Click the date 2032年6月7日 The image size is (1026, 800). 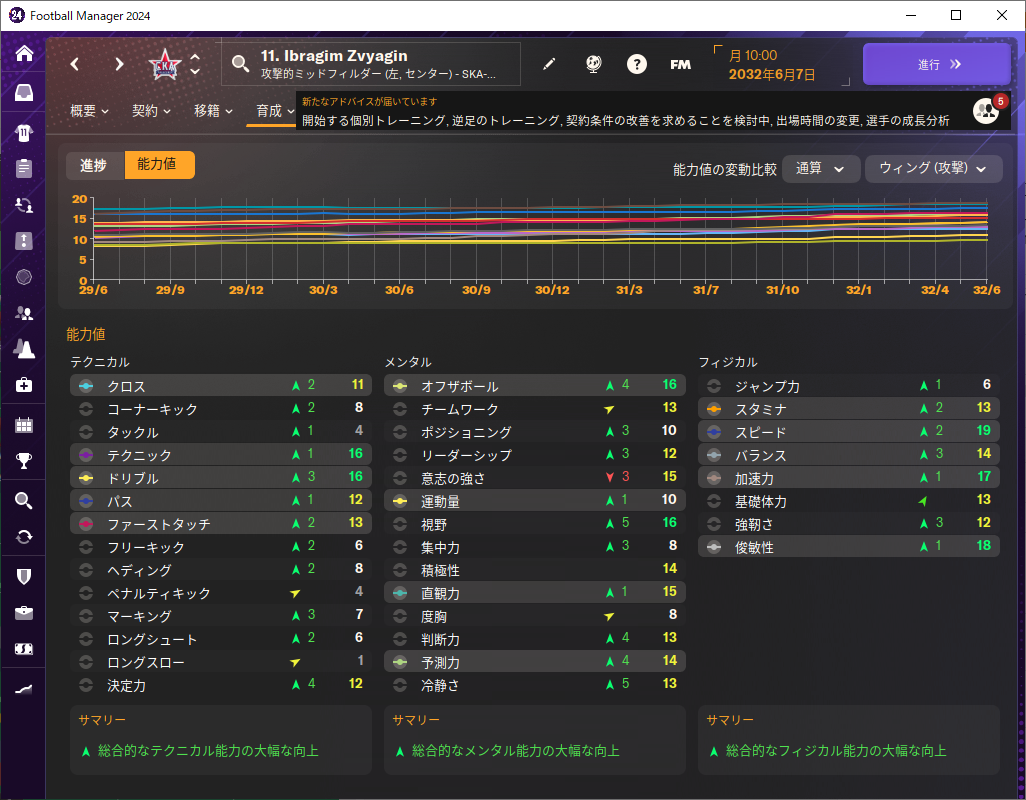[772, 75]
